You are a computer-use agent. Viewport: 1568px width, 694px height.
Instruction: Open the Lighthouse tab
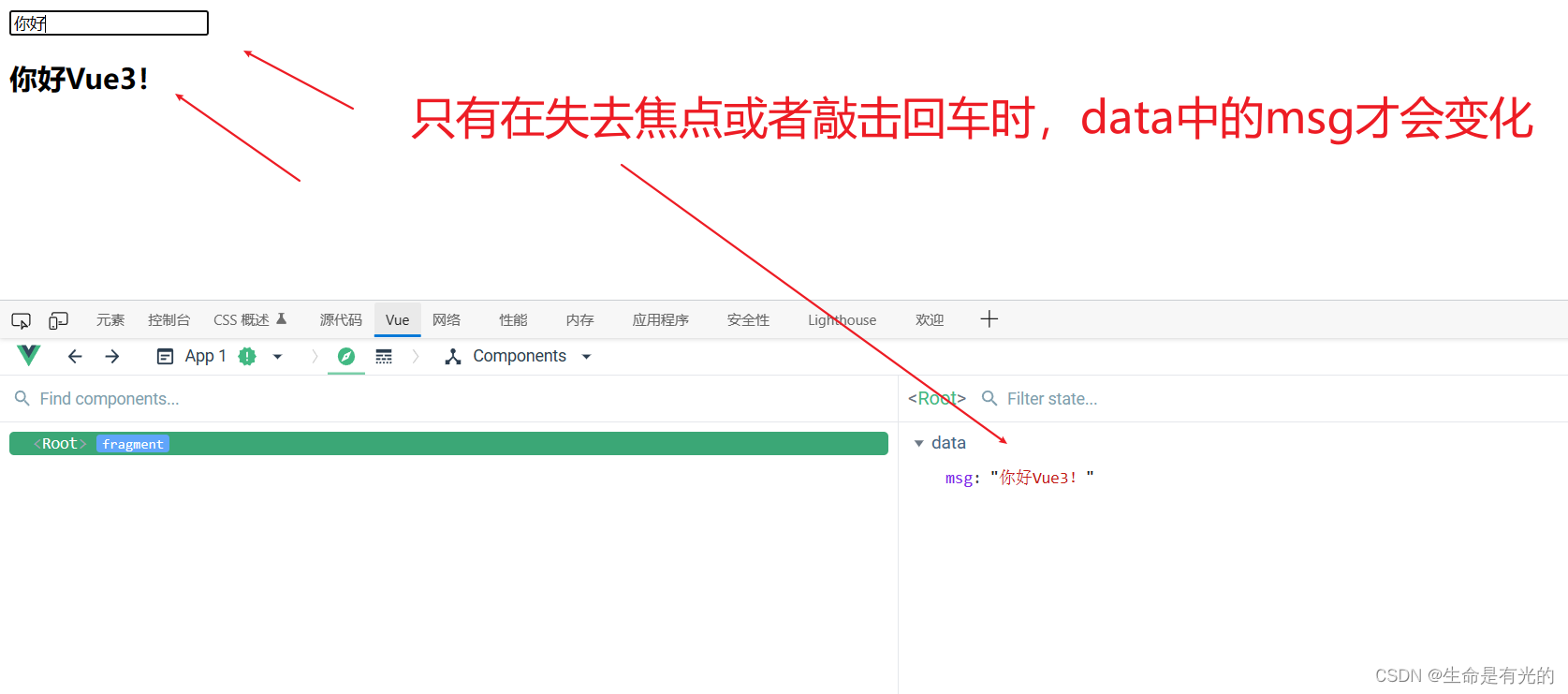[843, 320]
